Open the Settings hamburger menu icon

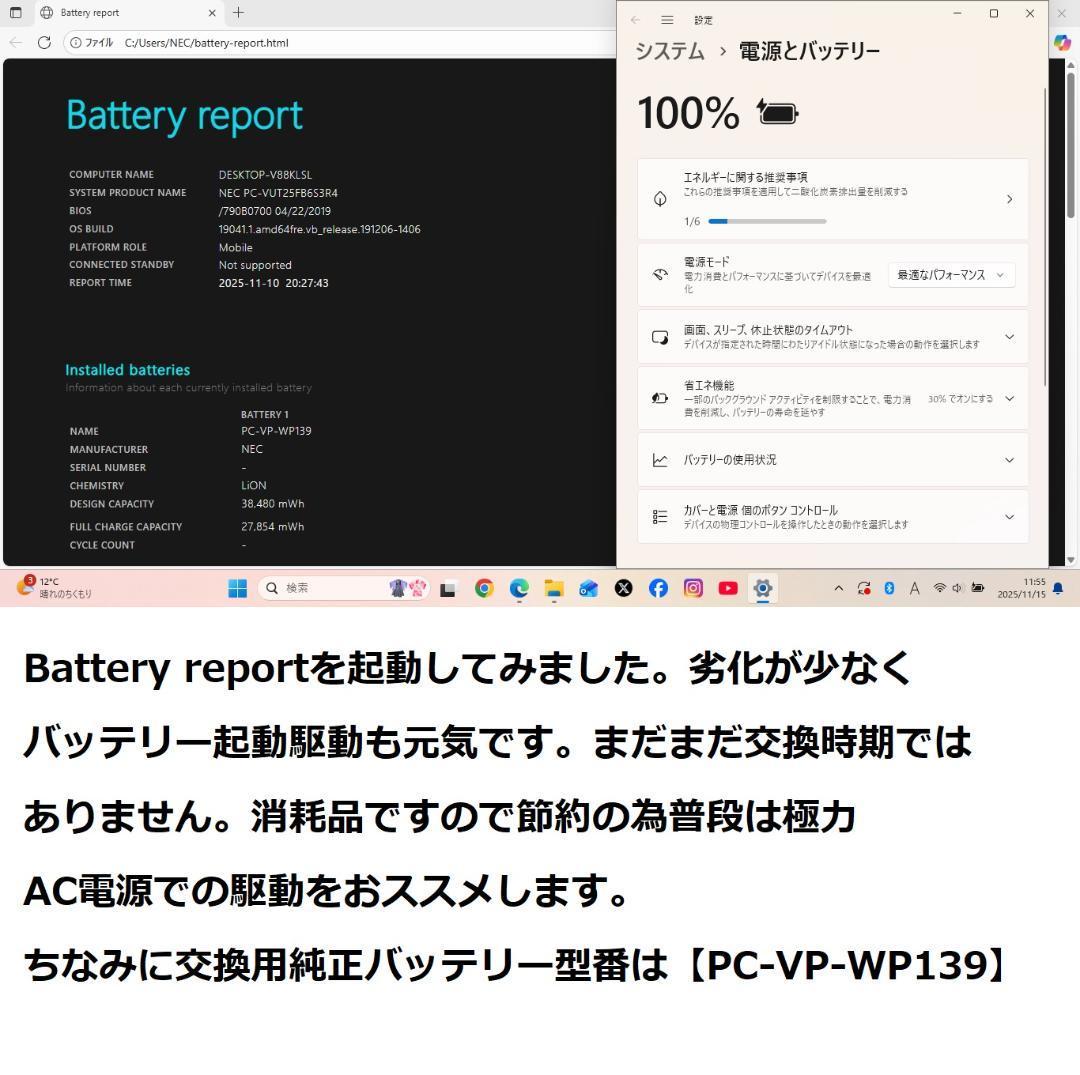(x=666, y=19)
